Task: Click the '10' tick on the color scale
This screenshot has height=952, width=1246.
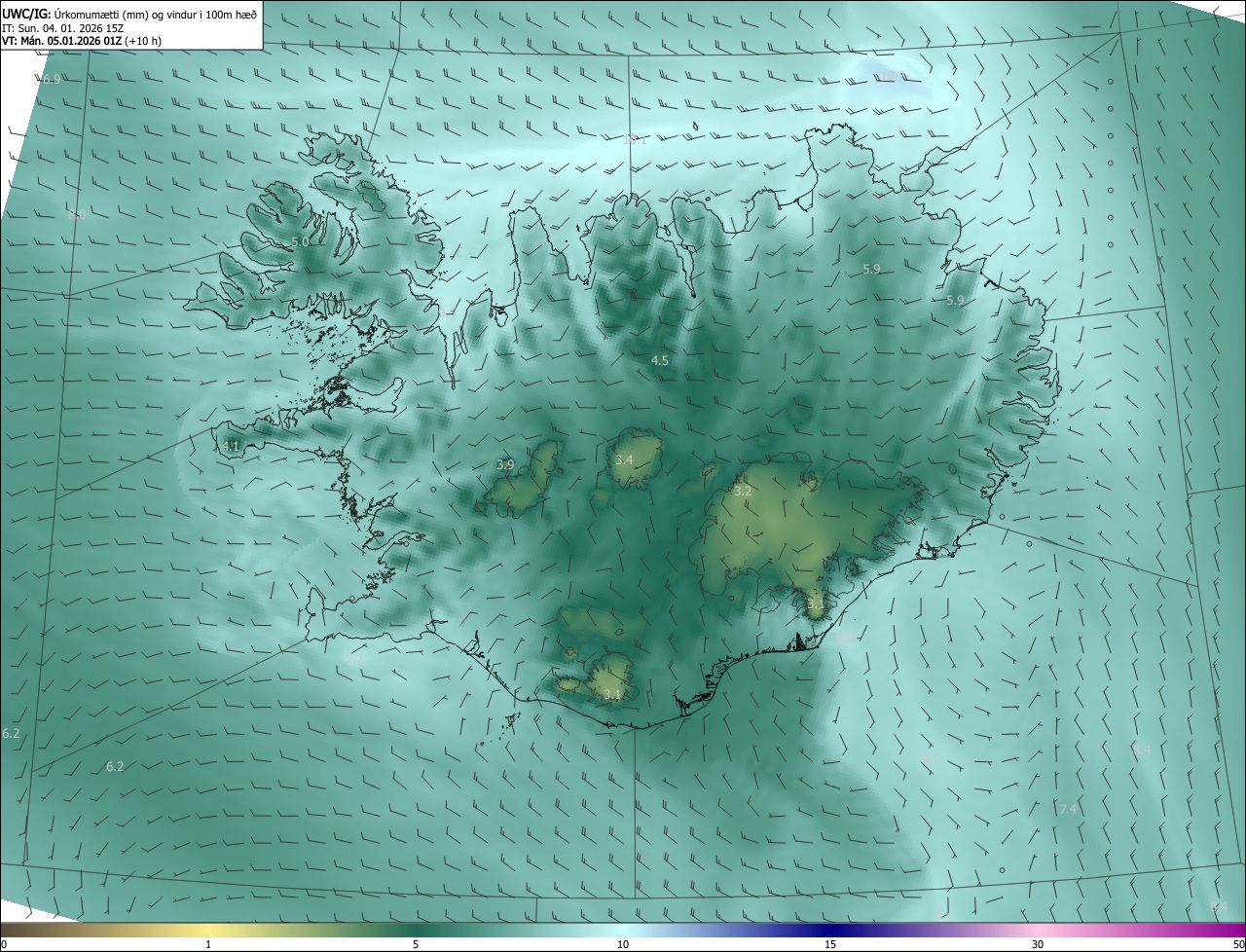Action: [623, 944]
